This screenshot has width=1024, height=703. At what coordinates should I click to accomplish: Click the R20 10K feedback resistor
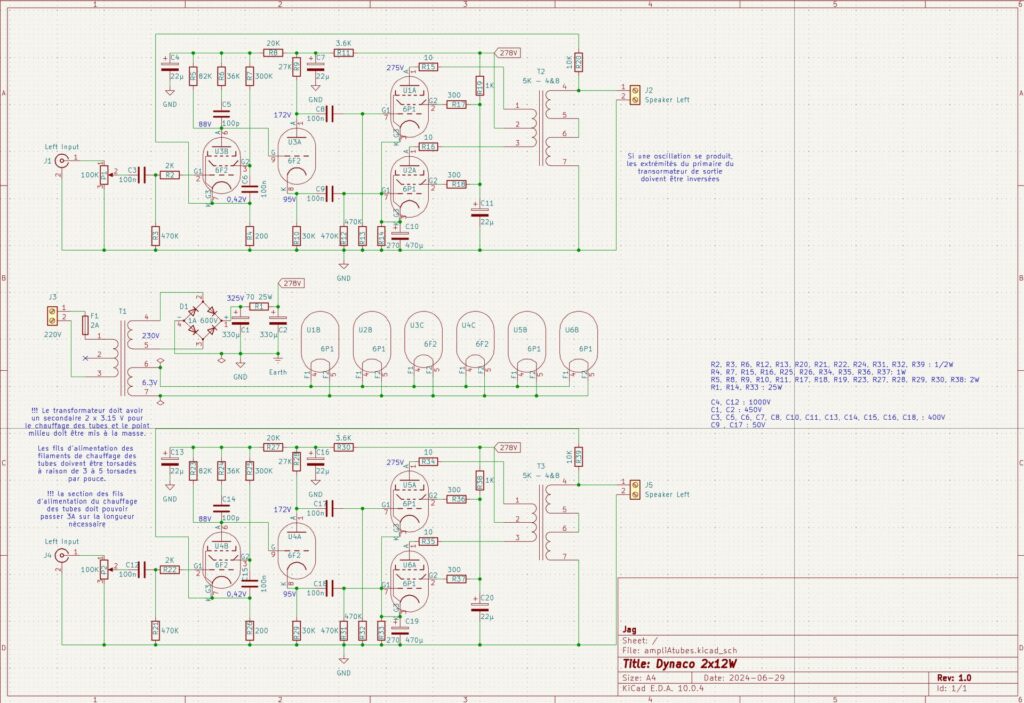(579, 62)
